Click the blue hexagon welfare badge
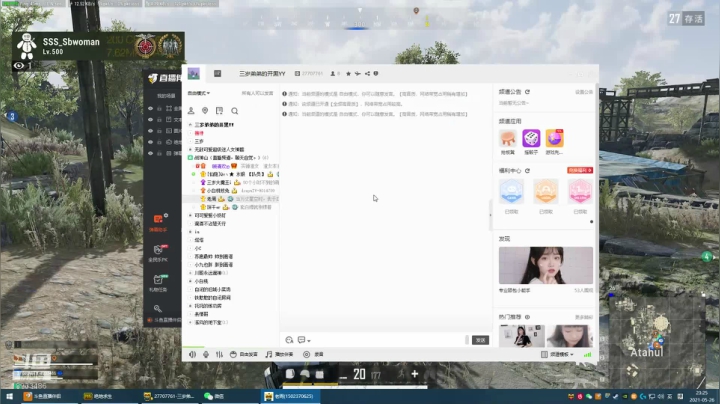720x404 pixels. click(x=512, y=191)
